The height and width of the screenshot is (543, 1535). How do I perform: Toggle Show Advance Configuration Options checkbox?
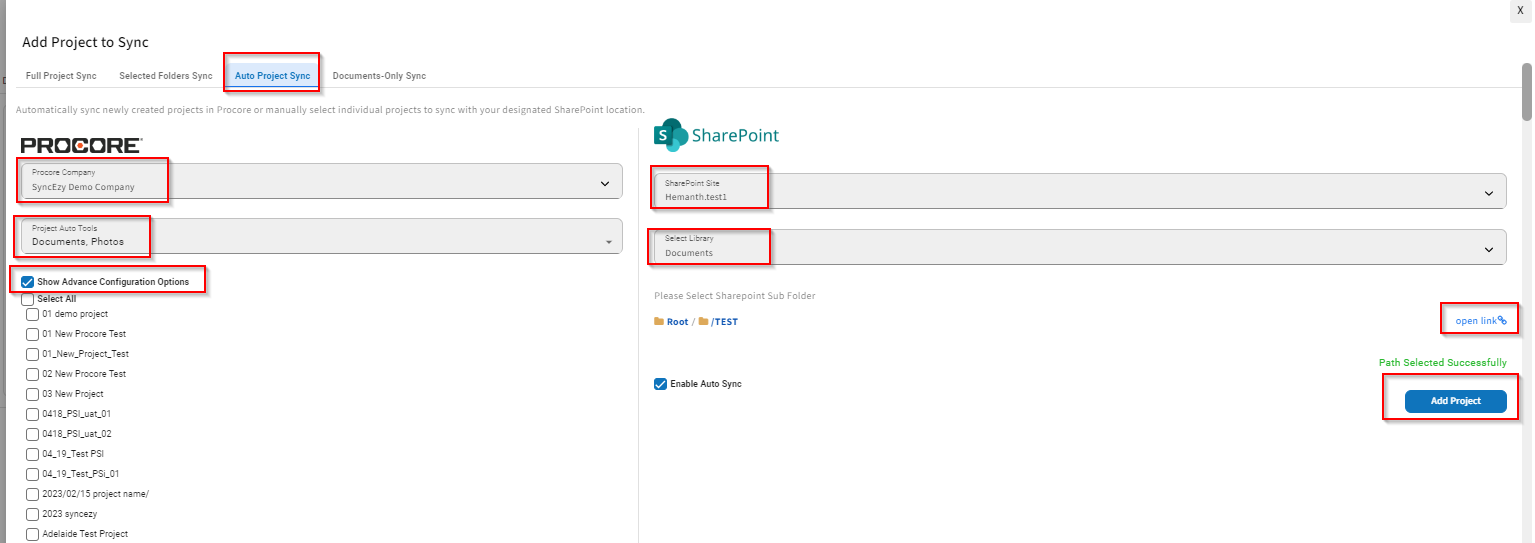click(x=28, y=282)
